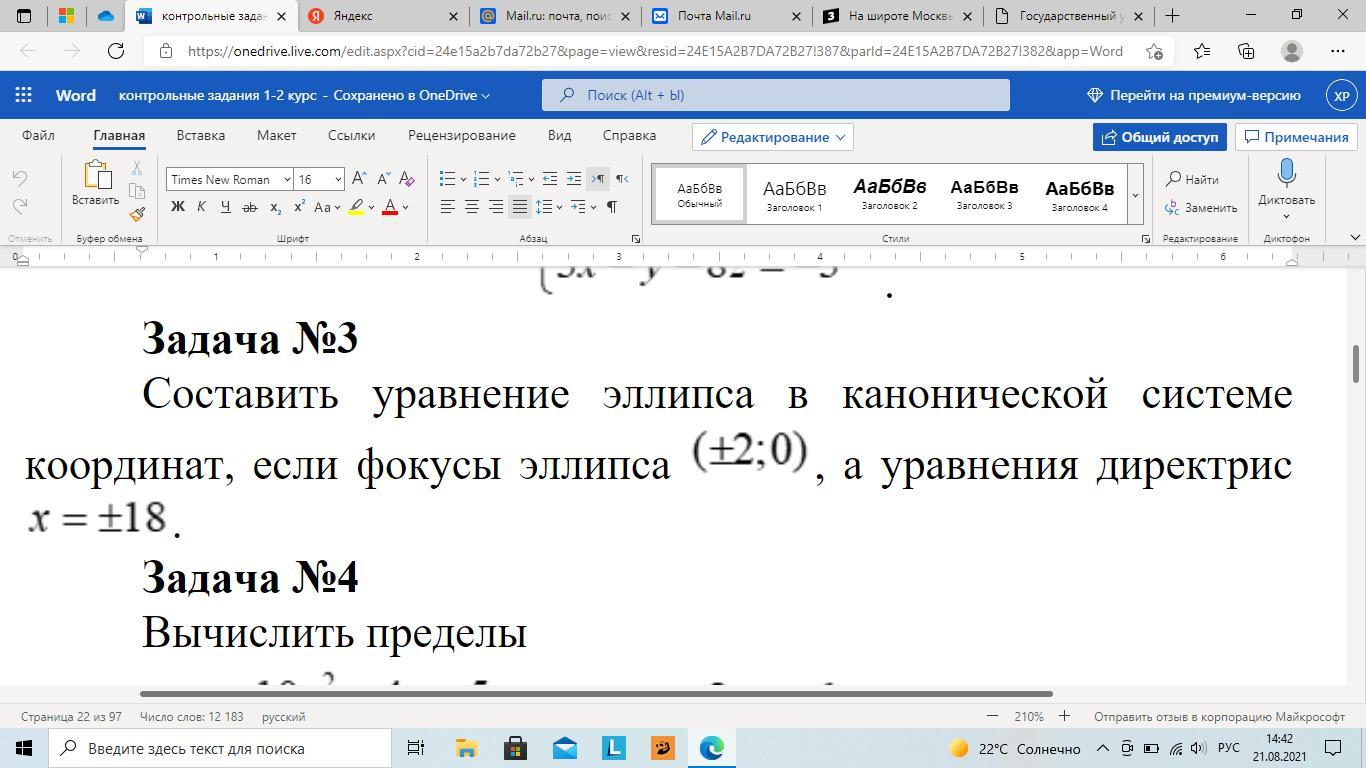Open the change case (Aa) dropdown

327,207
